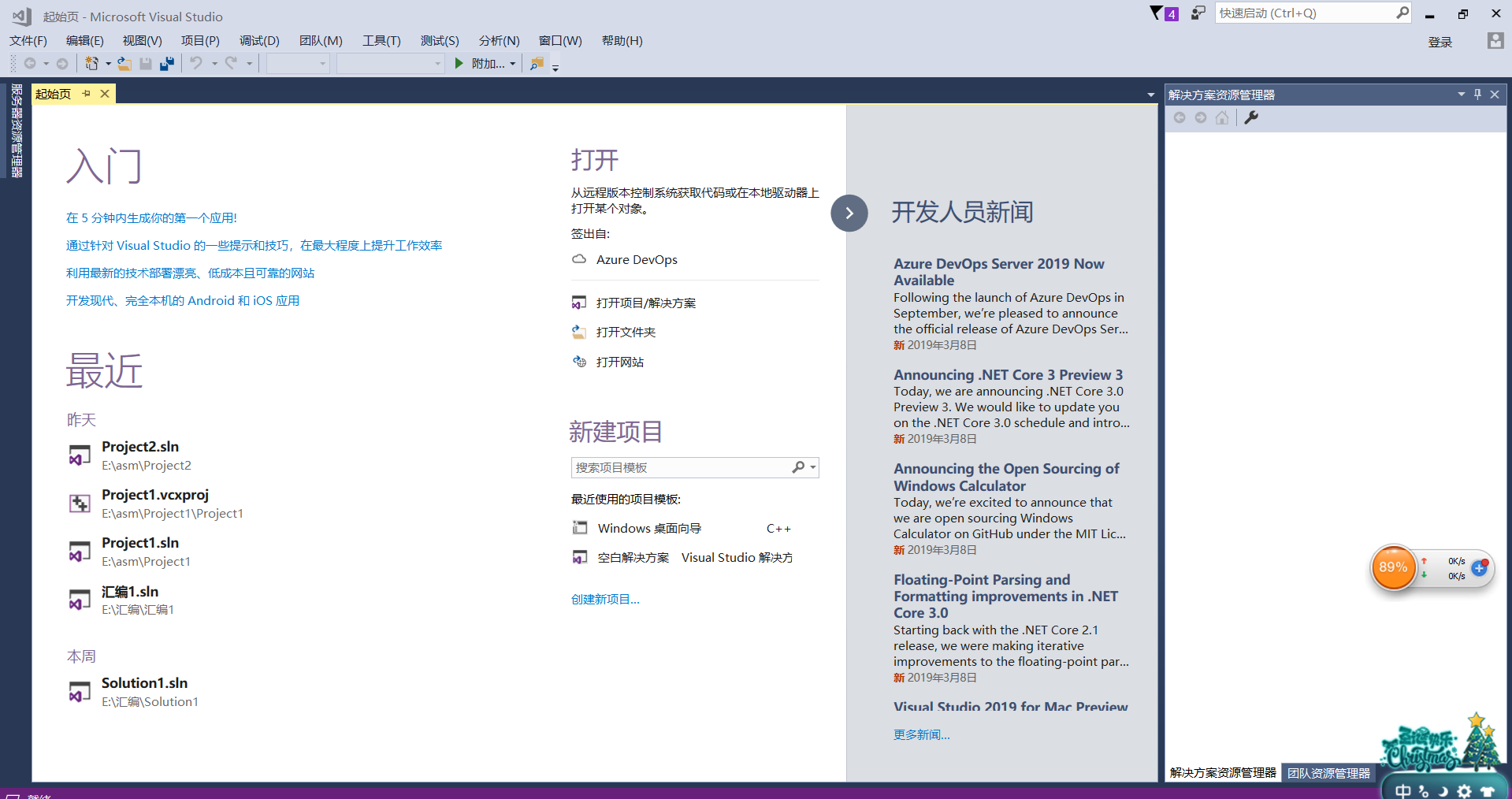Switch to the 团队资源管理器 tab
Viewport: 1512px width, 799px height.
click(1329, 773)
